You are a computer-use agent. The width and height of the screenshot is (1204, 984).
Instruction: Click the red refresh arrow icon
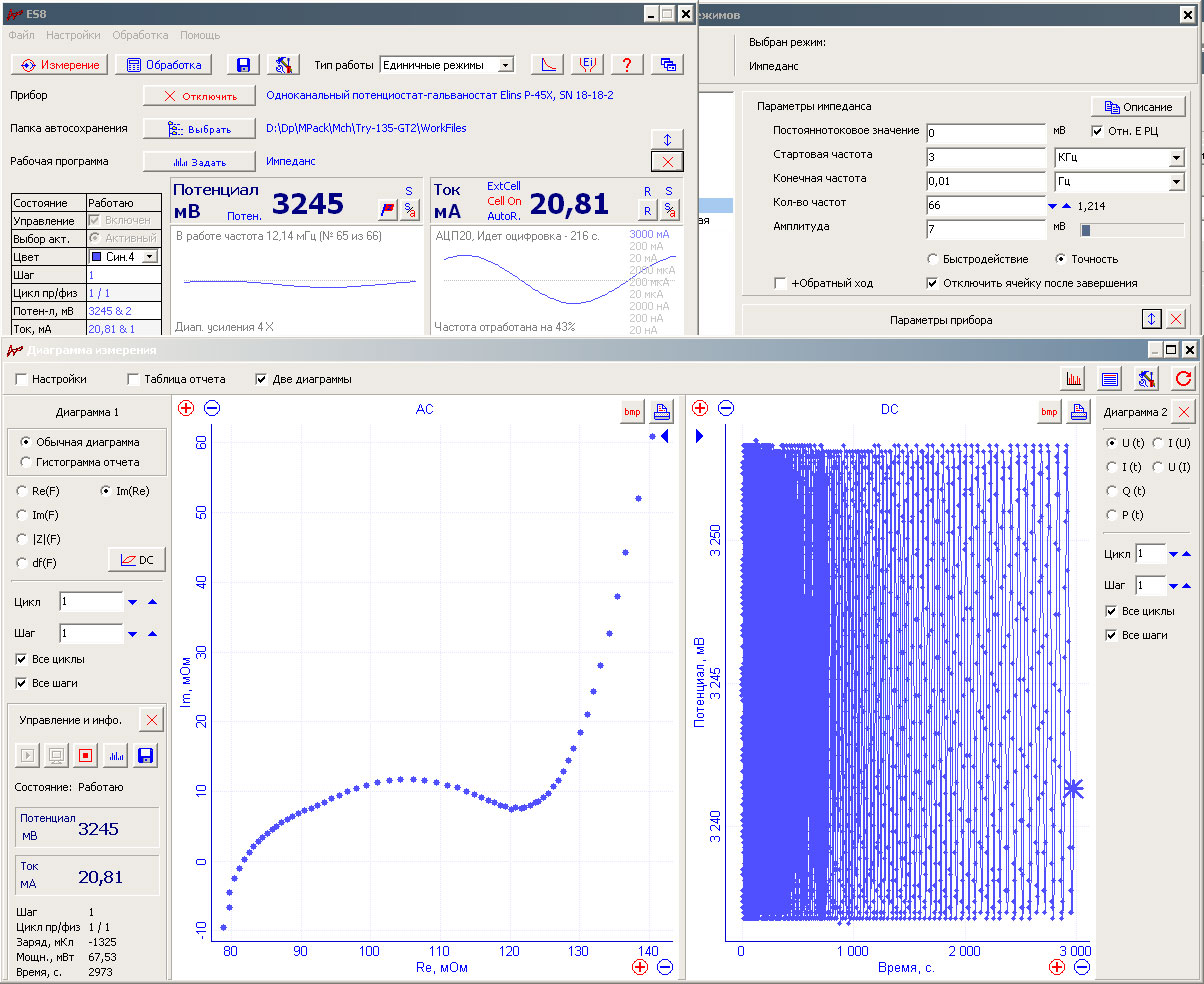(x=1184, y=379)
